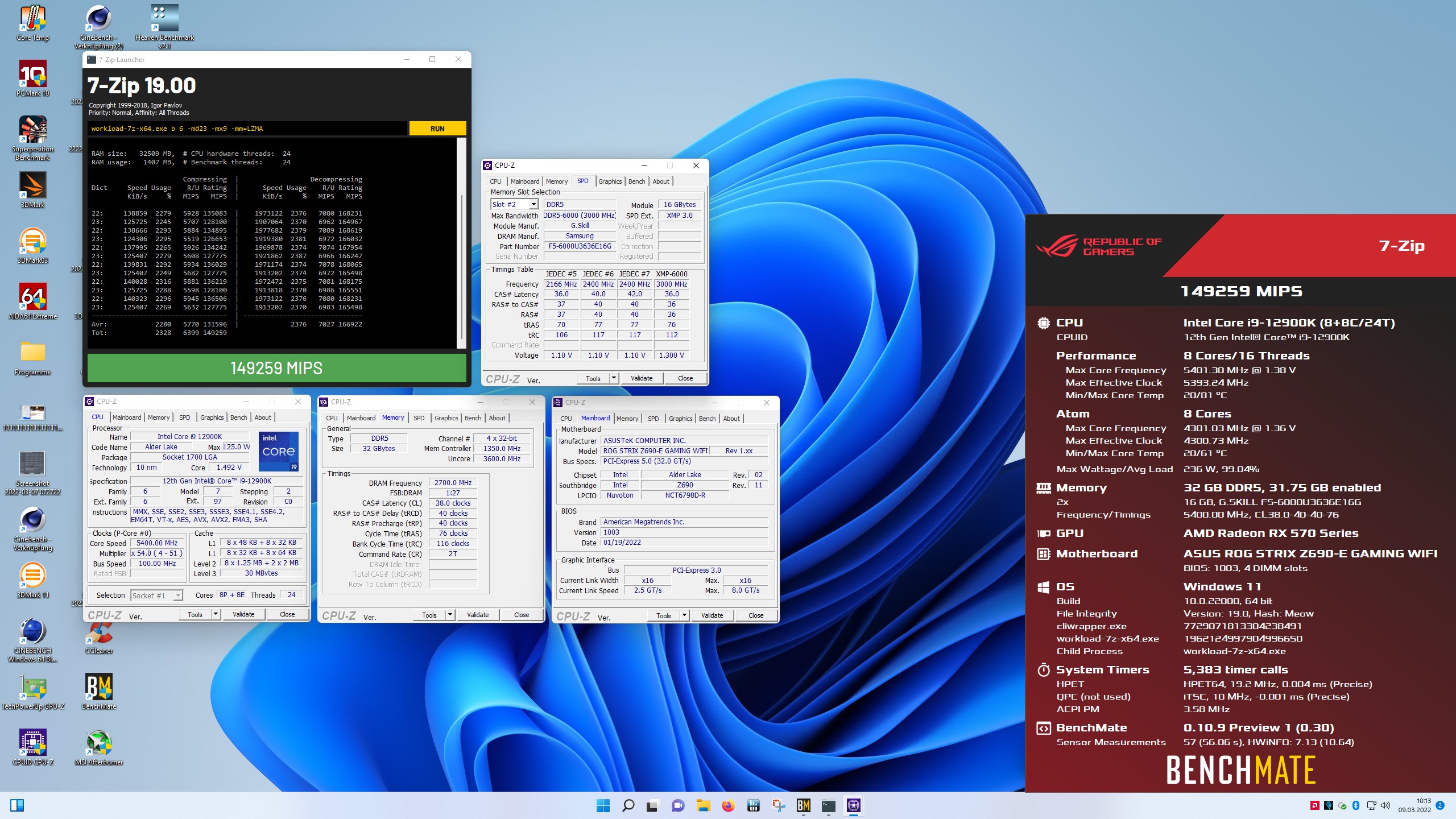Click Close in the SPD CPU-Z window
Image resolution: width=1456 pixels, height=819 pixels.
[685, 378]
